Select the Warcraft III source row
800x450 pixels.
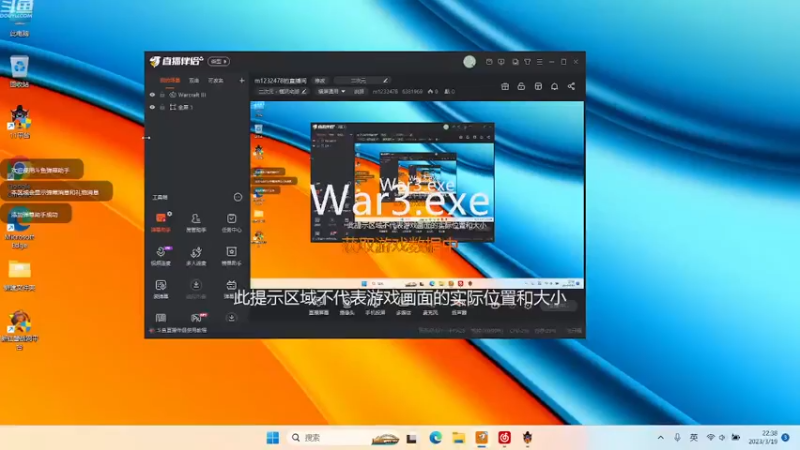pyautogui.click(x=197, y=95)
